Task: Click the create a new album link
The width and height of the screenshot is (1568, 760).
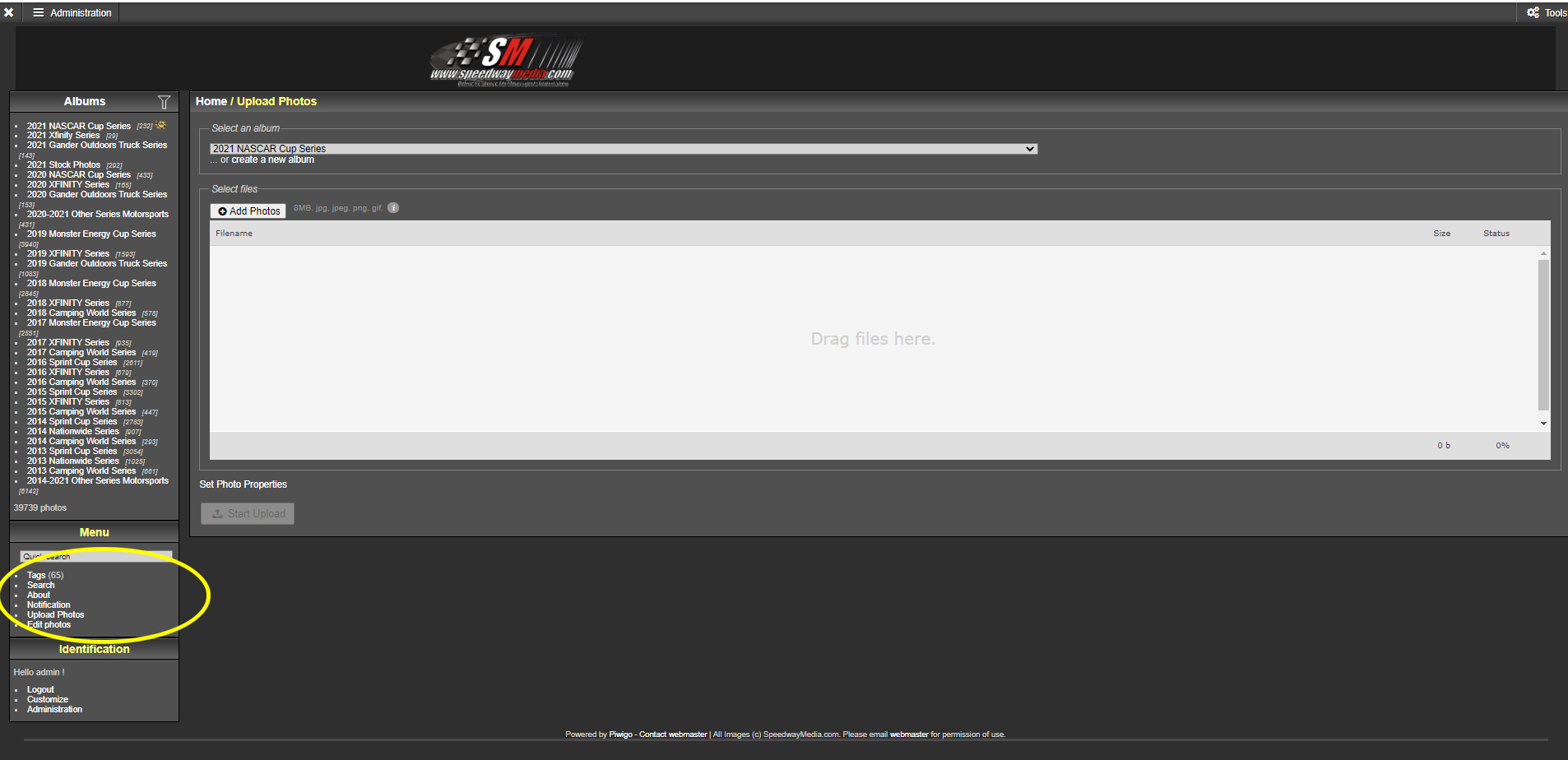Action: click(x=272, y=160)
